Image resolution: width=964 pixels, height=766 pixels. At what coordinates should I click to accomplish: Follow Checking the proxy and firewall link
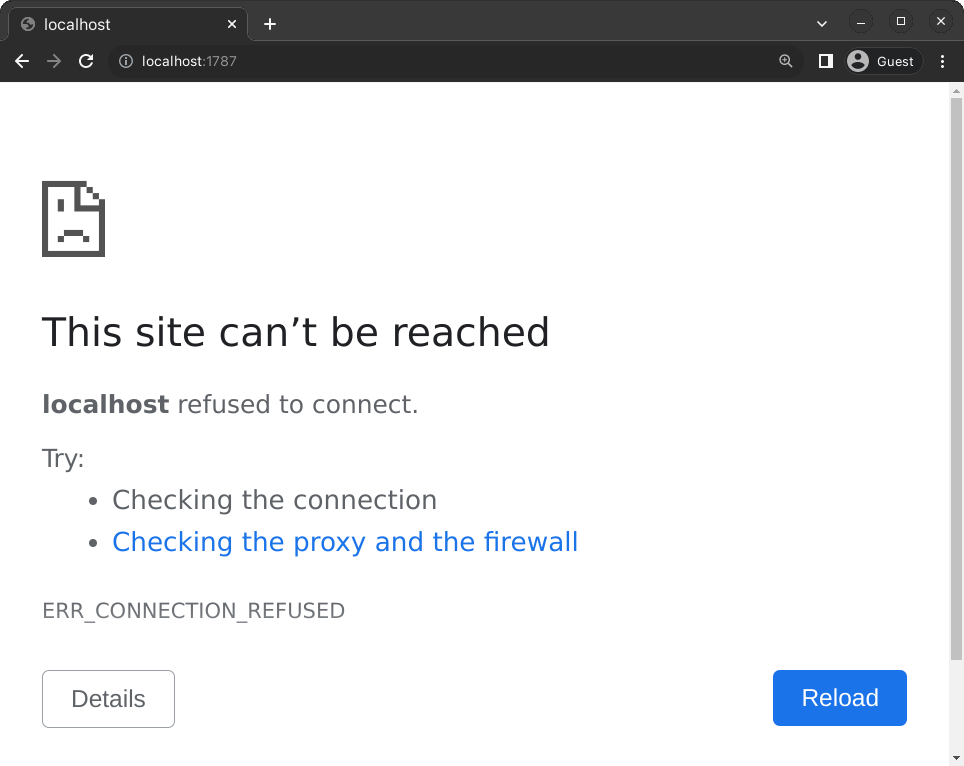(x=345, y=542)
